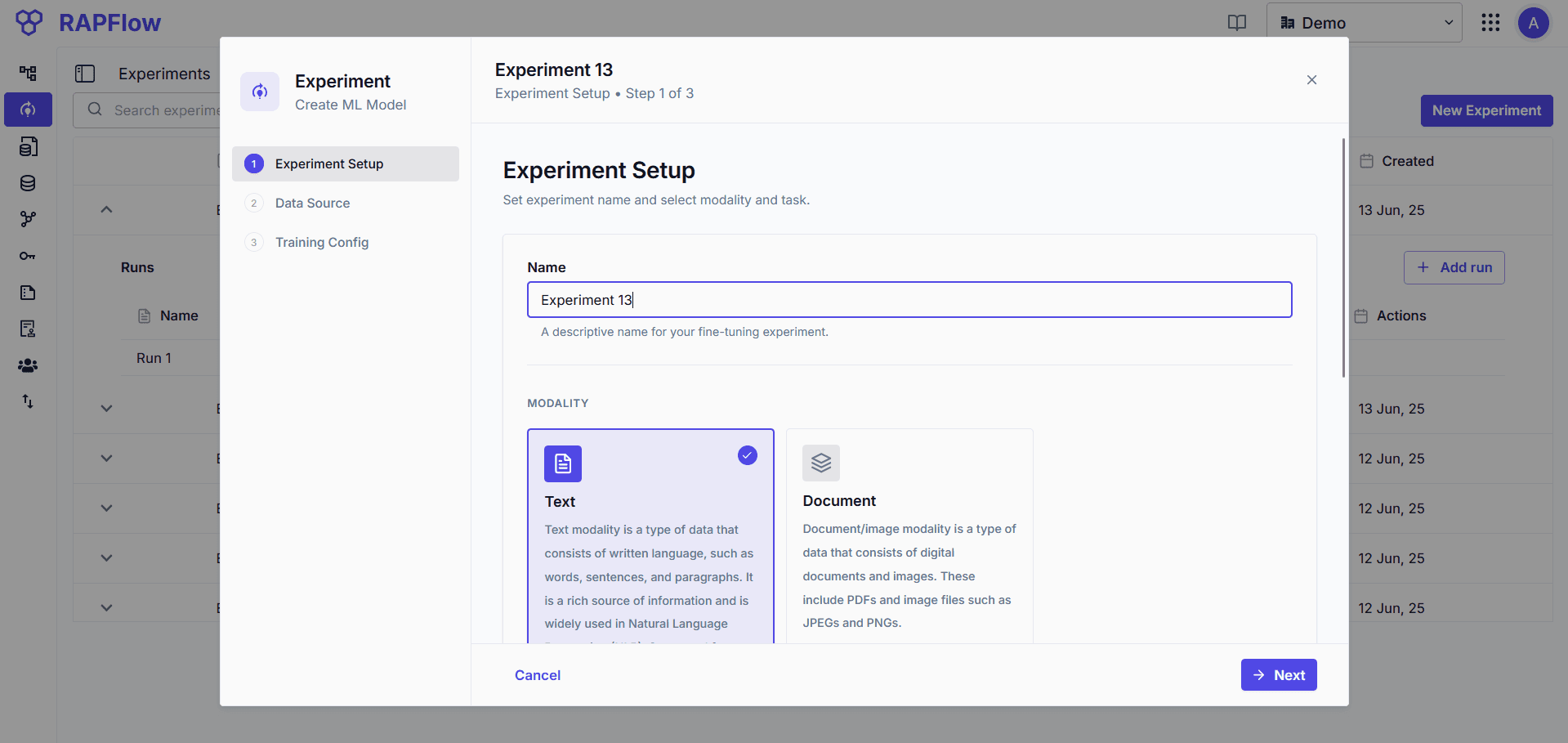Open the apps grid in top bar
Image resolution: width=1568 pixels, height=743 pixels.
click(1490, 22)
